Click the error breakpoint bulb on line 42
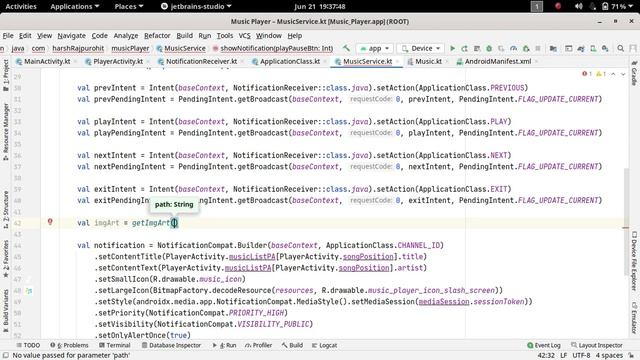 [50, 222]
